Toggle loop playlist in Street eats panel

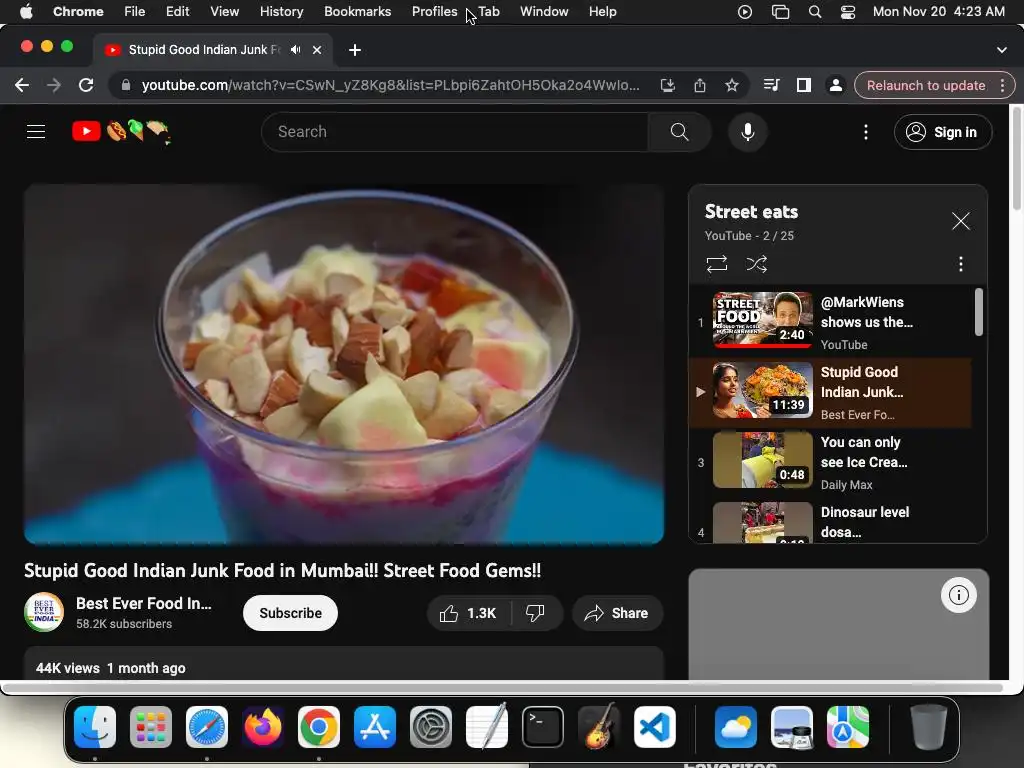(x=716, y=264)
